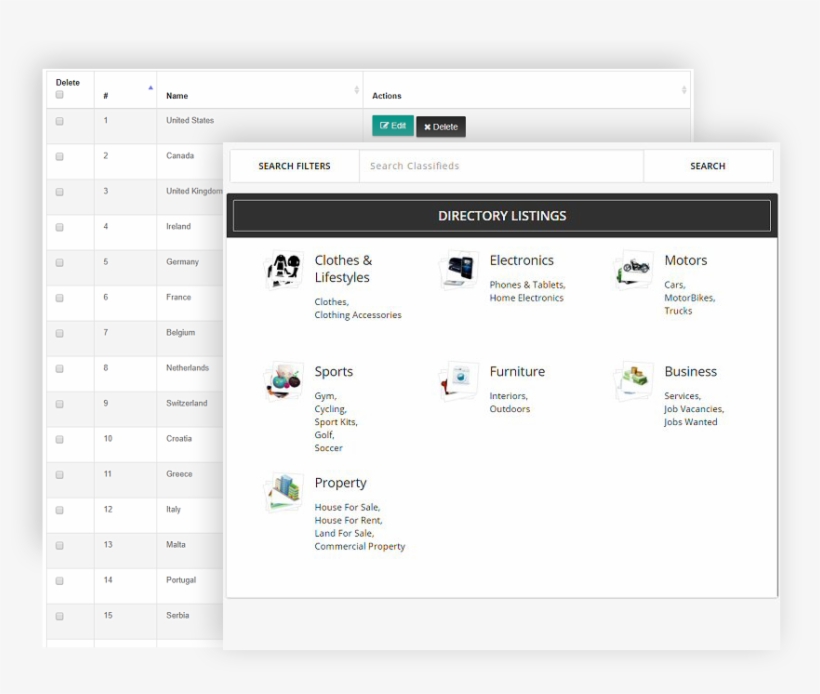This screenshot has height=694, width=820.
Task: Toggle sorting on the Name column
Action: click(355, 89)
